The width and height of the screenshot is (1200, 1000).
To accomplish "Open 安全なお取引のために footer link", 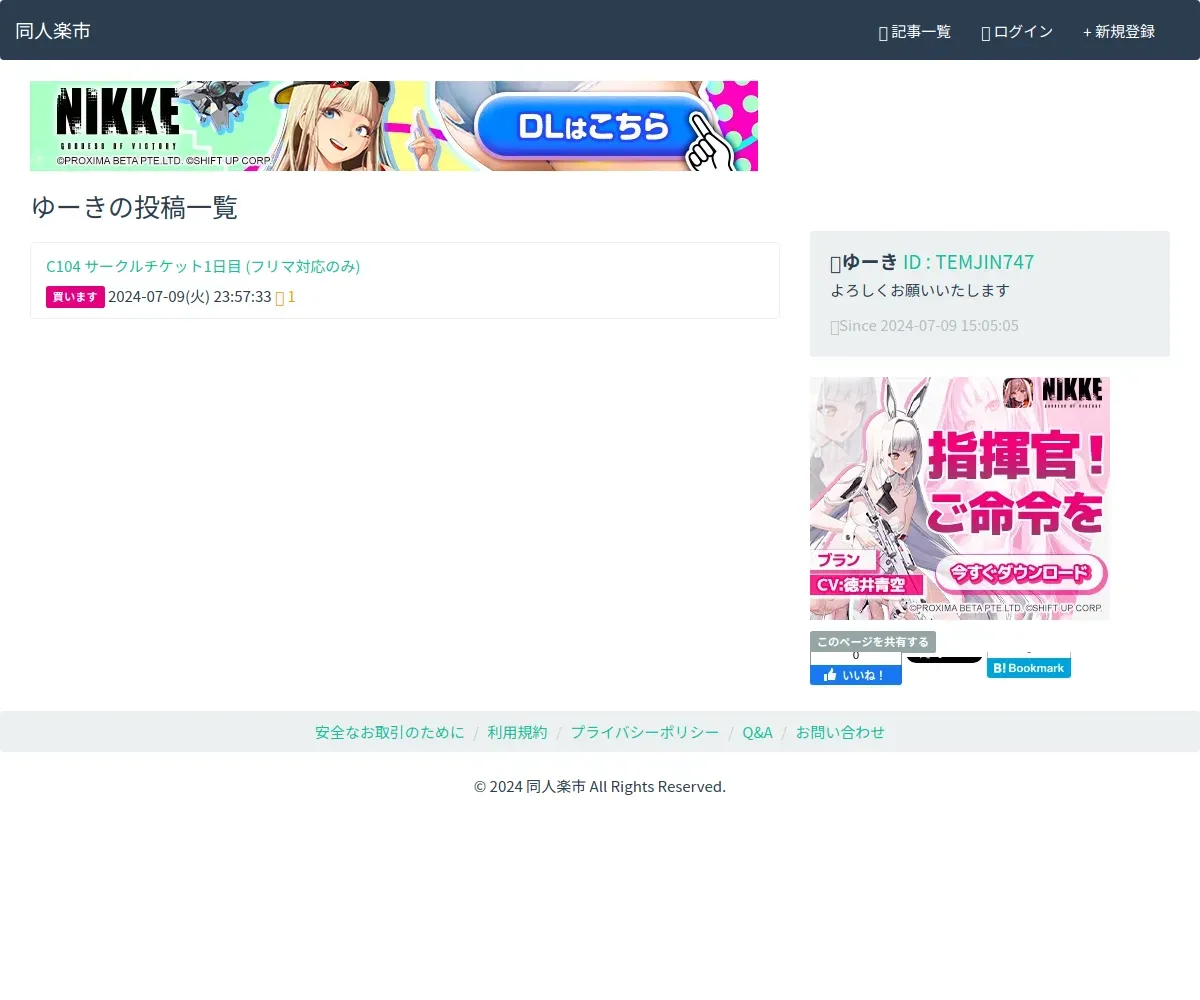I will click(390, 732).
